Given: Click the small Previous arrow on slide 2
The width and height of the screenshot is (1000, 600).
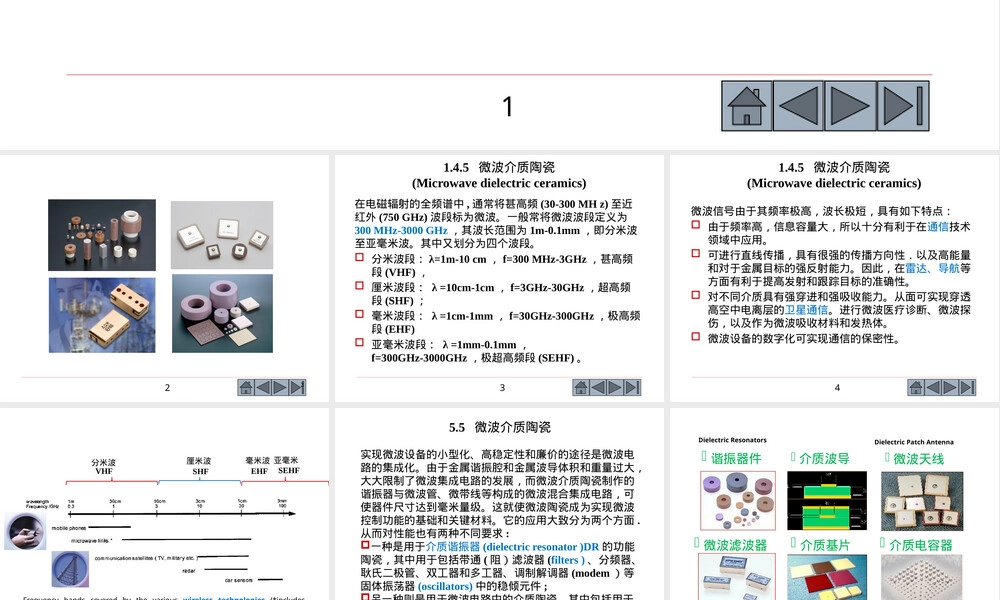Looking at the screenshot, I should [263, 387].
